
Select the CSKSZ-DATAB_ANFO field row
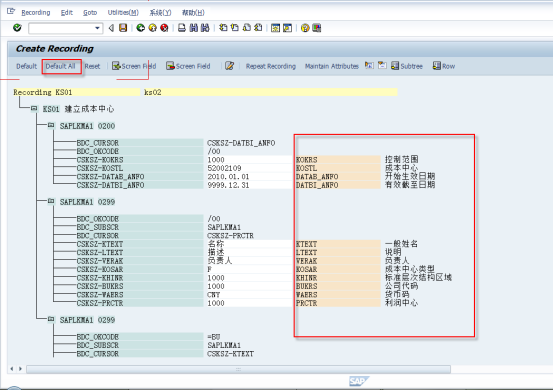coord(140,177)
